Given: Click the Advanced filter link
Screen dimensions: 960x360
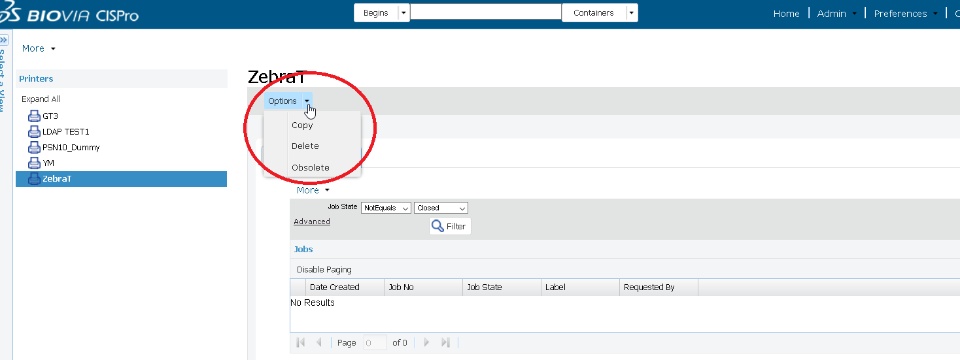Looking at the screenshot, I should point(312,222).
